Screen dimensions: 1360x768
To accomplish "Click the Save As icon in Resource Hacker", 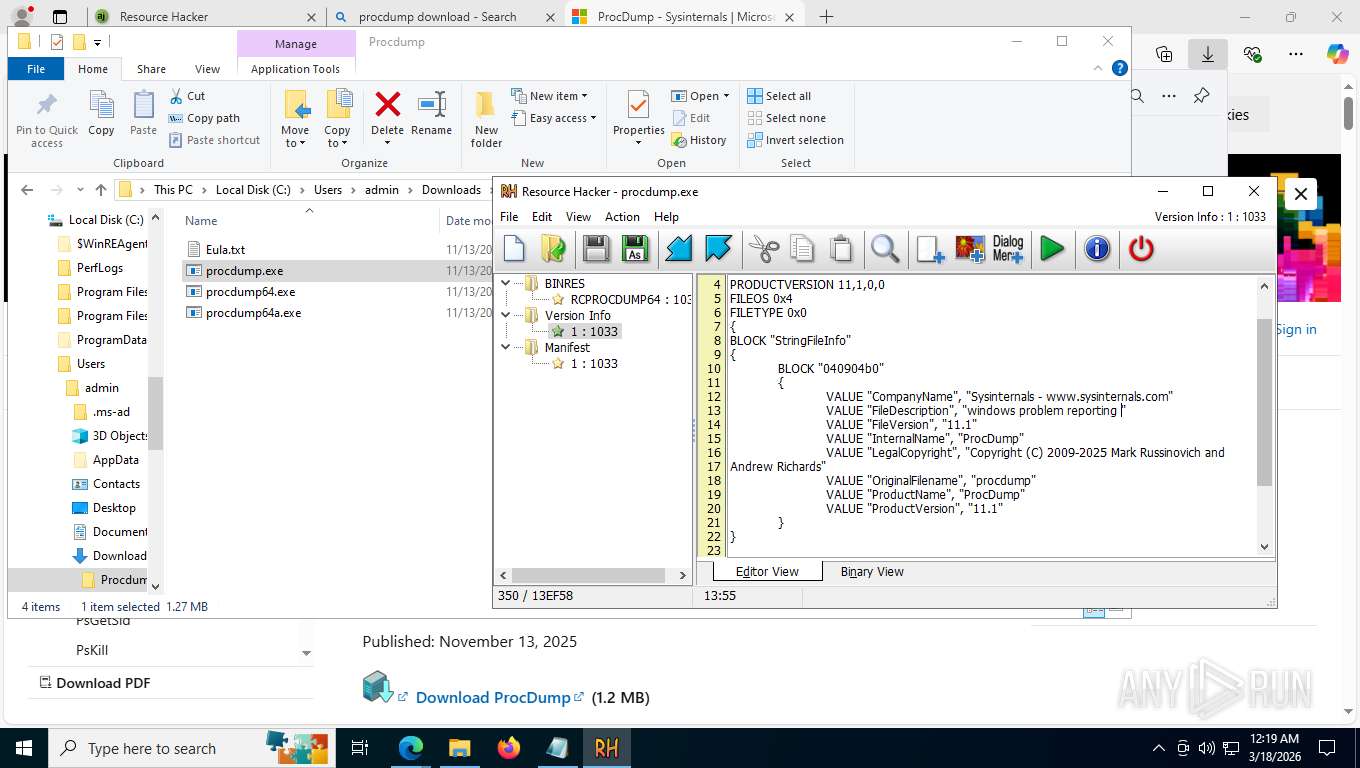I will (635, 248).
